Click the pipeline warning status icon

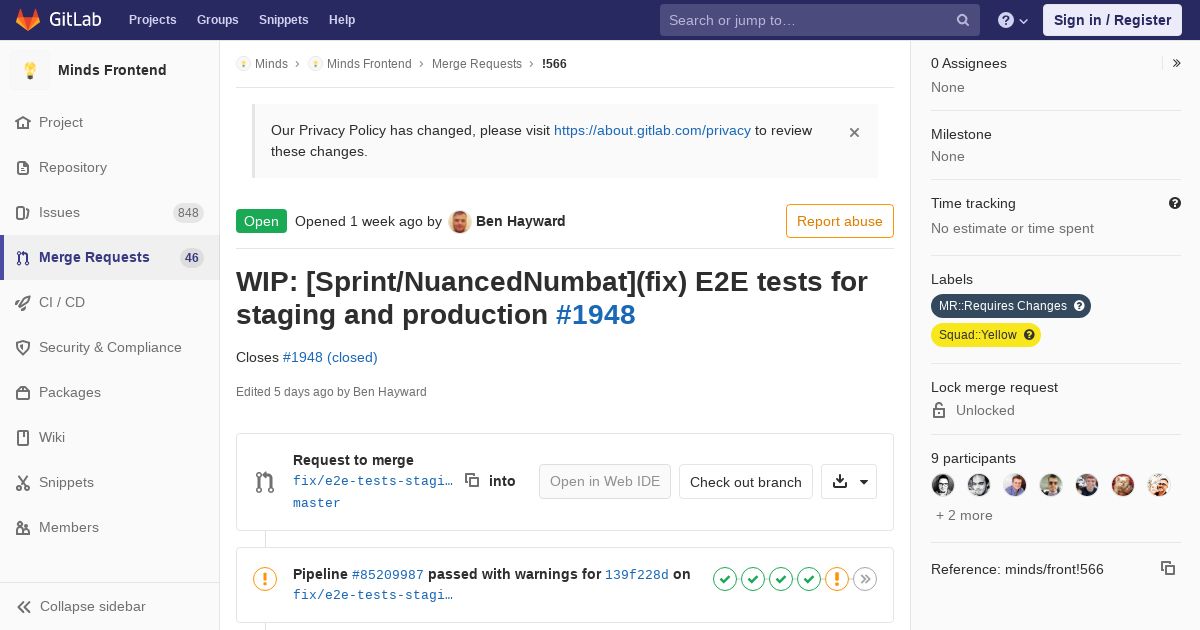coord(265,578)
